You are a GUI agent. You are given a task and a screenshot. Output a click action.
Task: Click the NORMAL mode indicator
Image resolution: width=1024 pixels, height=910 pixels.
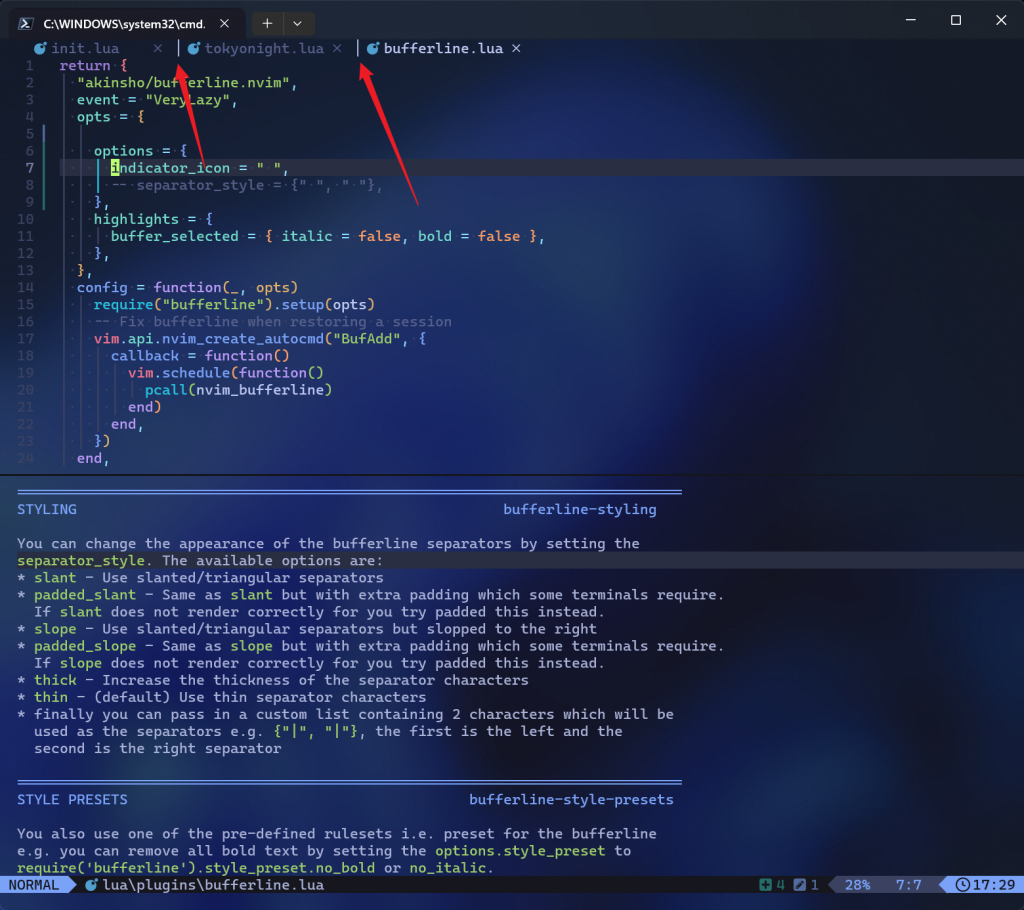35,884
